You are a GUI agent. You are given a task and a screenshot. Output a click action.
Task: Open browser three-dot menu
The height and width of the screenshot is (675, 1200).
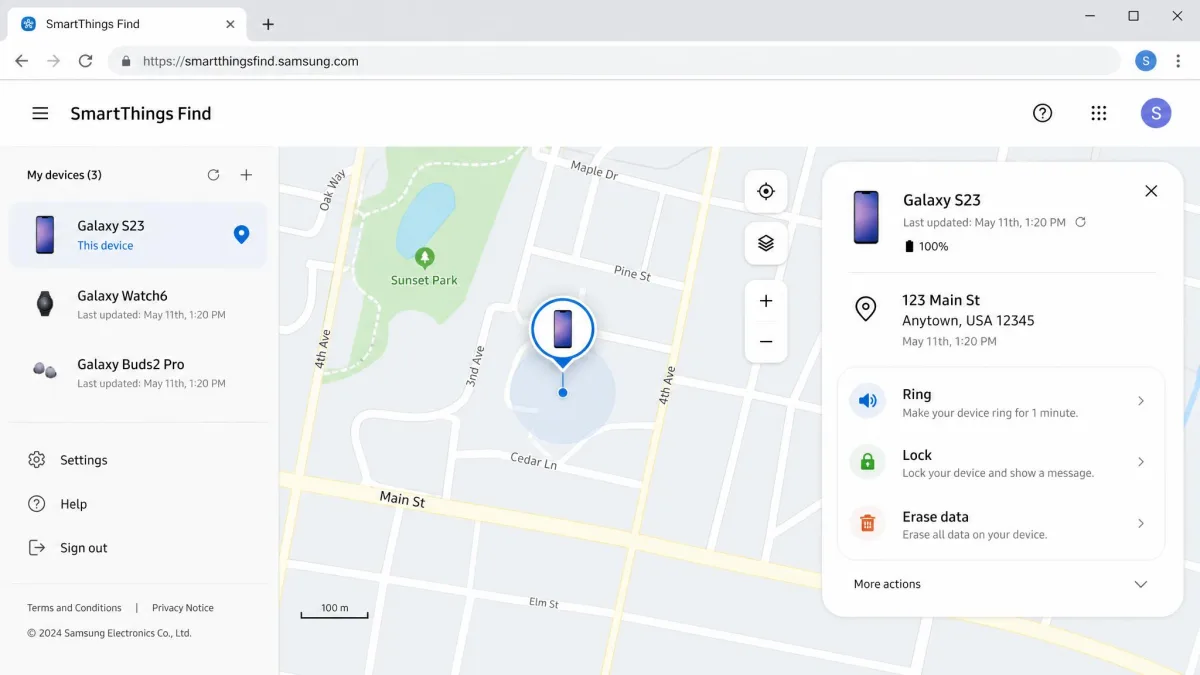[x=1177, y=61]
